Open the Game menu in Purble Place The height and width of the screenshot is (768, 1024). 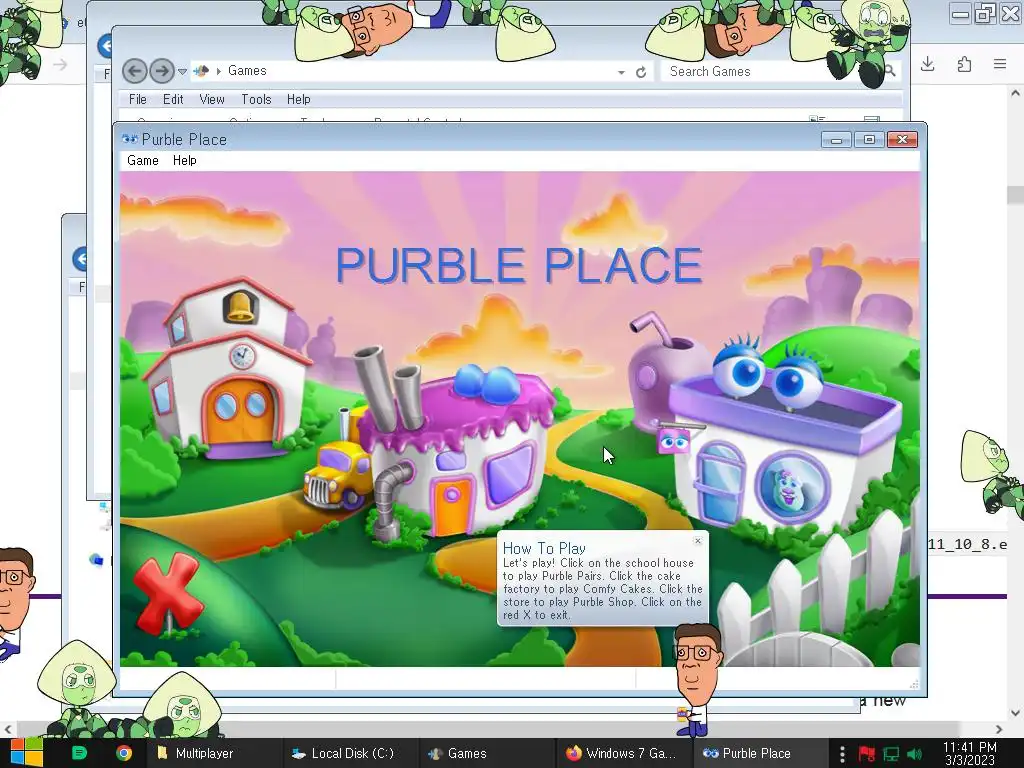pos(142,161)
